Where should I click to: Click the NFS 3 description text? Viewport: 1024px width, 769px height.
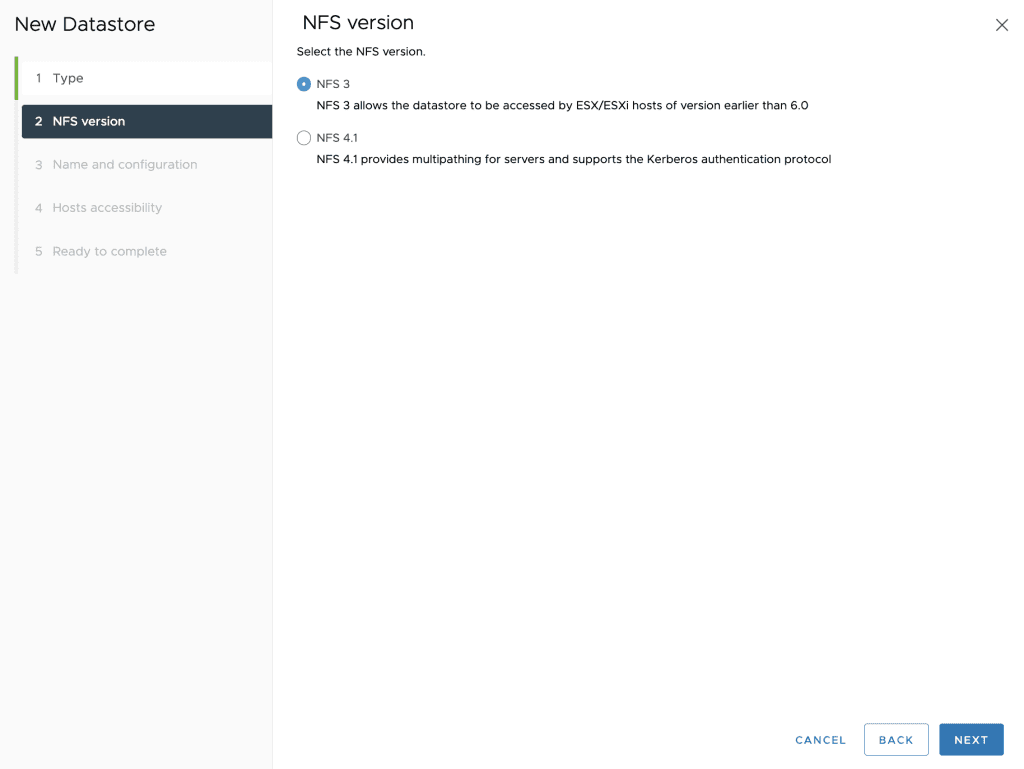pos(562,105)
